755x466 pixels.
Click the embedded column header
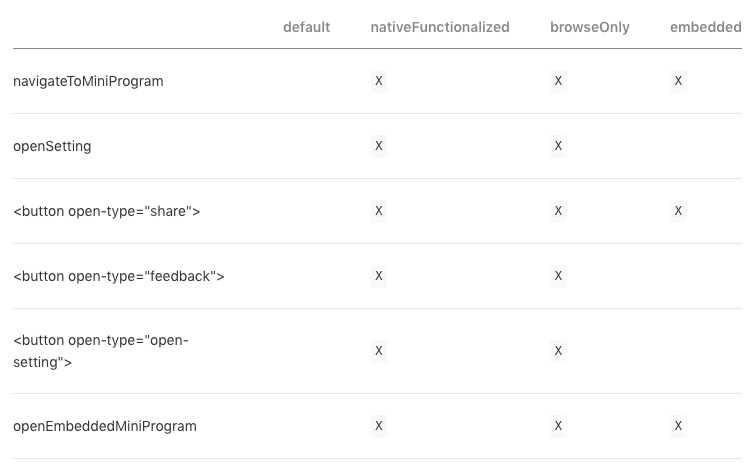pyautogui.click(x=705, y=27)
